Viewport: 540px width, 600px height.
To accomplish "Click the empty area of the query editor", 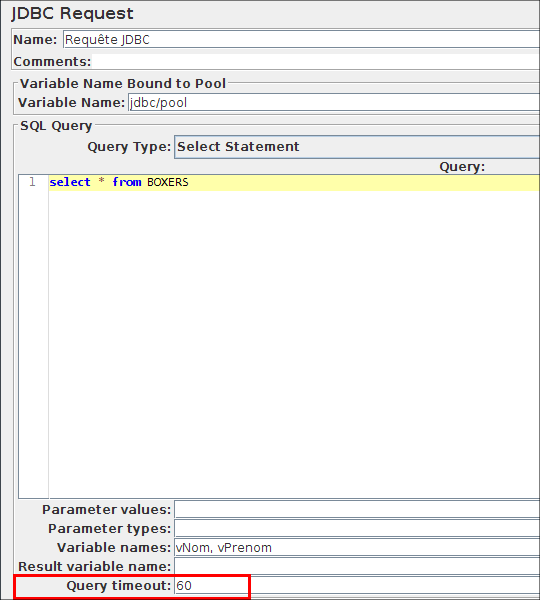I will pos(294,344).
